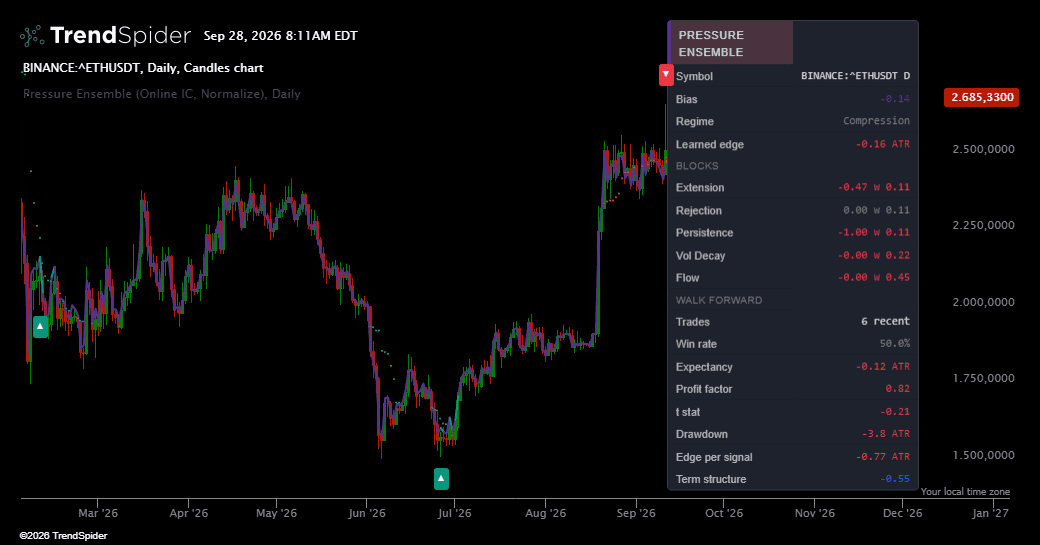Click the Extension value -0.47 w 0.11
Image resolution: width=1040 pixels, height=545 pixels.
[x=874, y=187]
